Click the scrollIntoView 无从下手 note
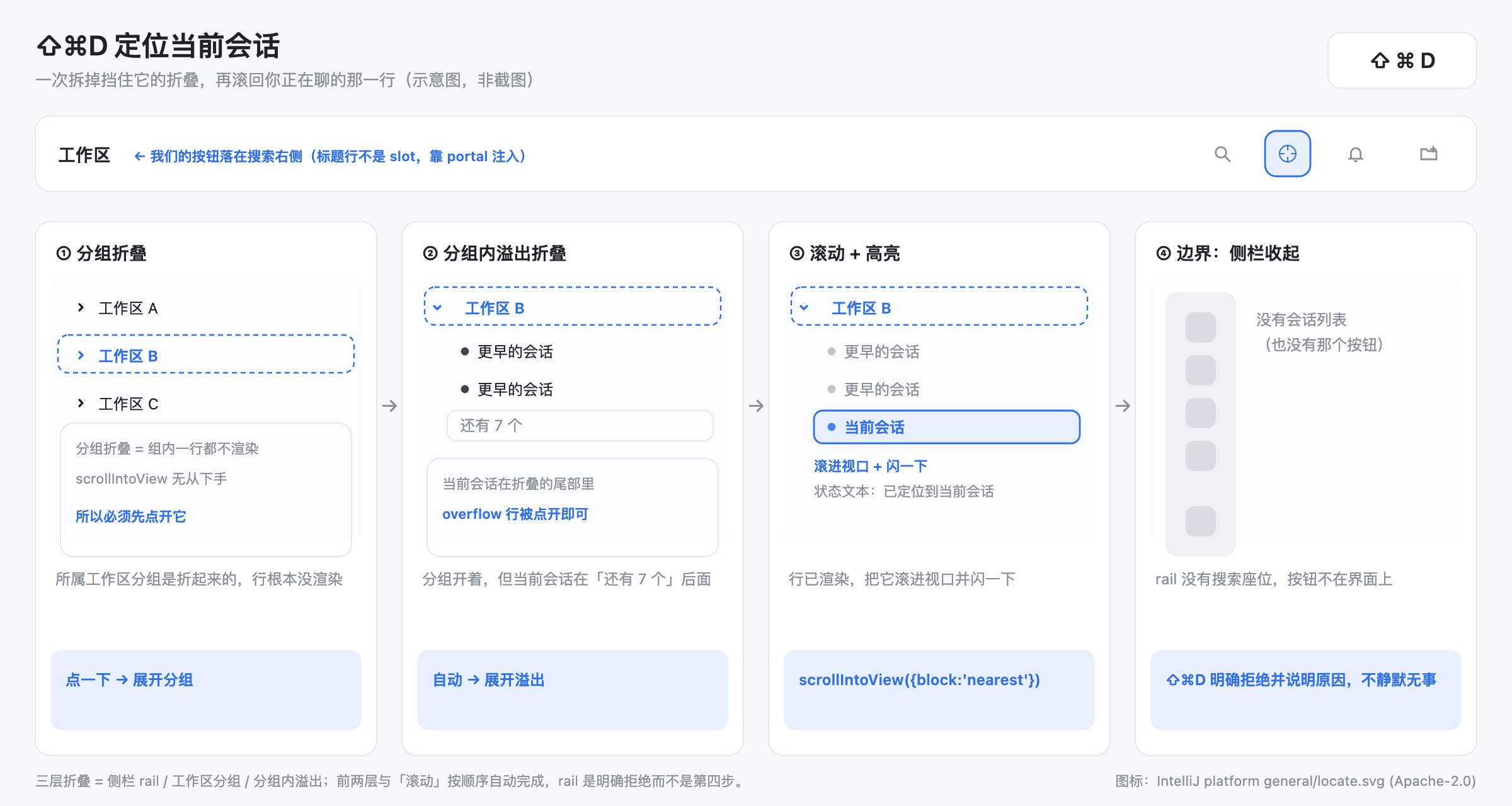 tap(151, 479)
